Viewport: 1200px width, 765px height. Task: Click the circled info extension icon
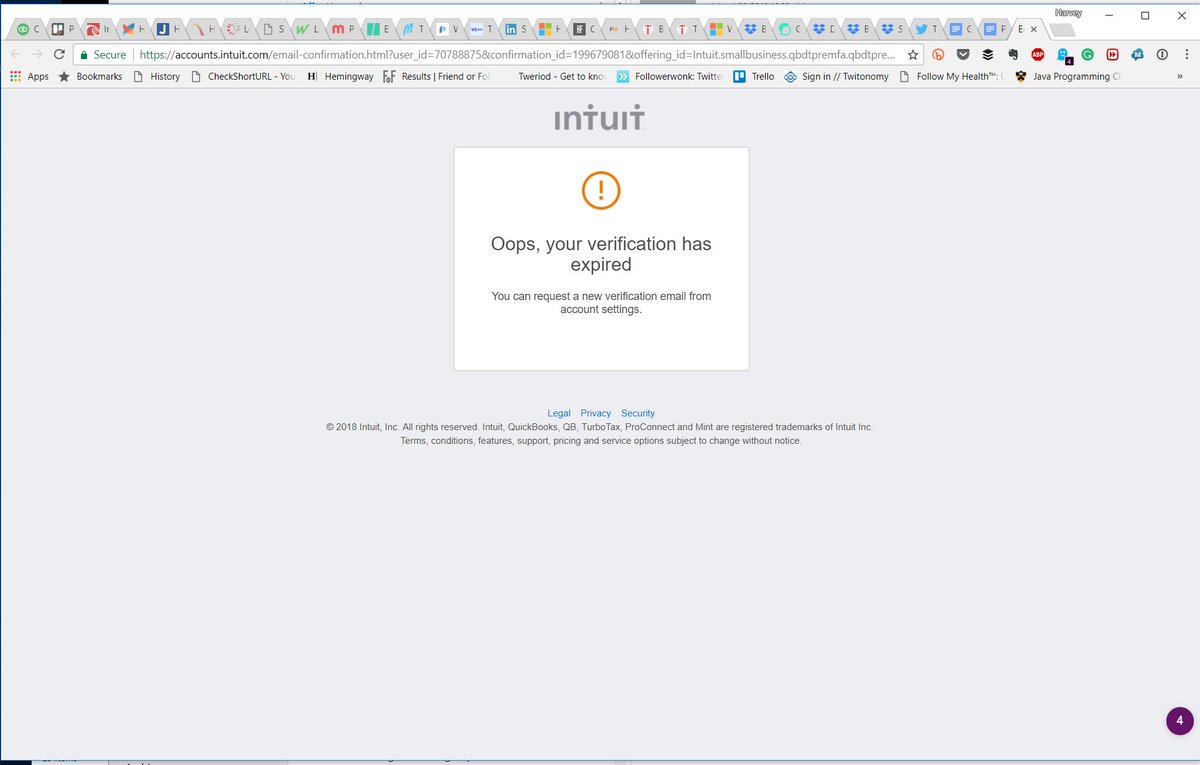coord(1161,55)
